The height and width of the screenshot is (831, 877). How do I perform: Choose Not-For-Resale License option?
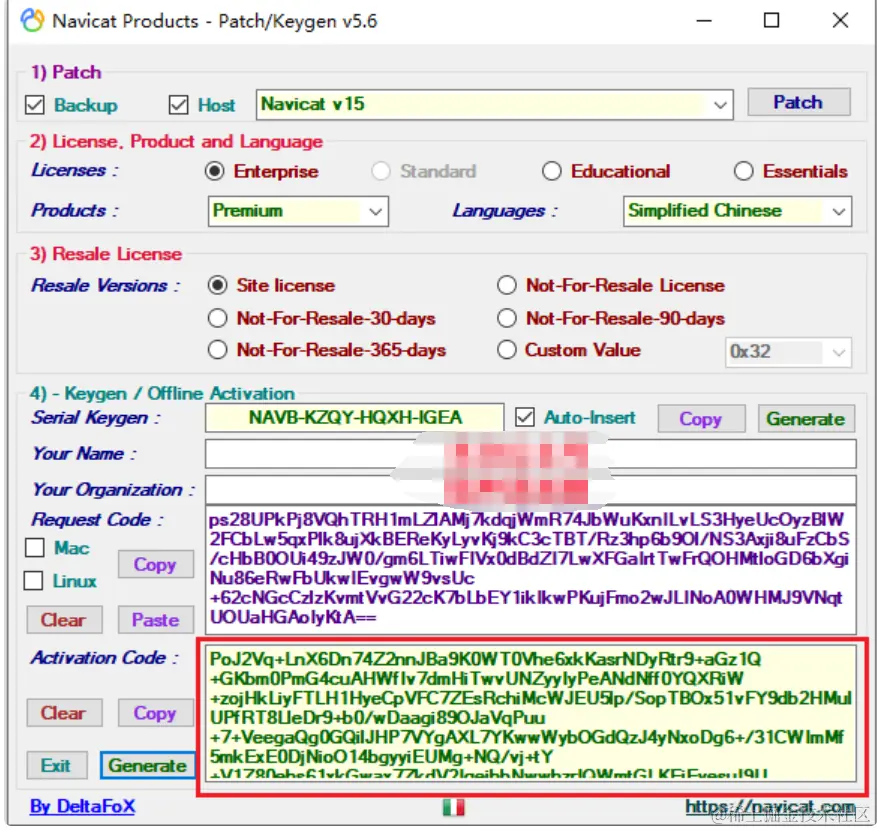click(507, 285)
